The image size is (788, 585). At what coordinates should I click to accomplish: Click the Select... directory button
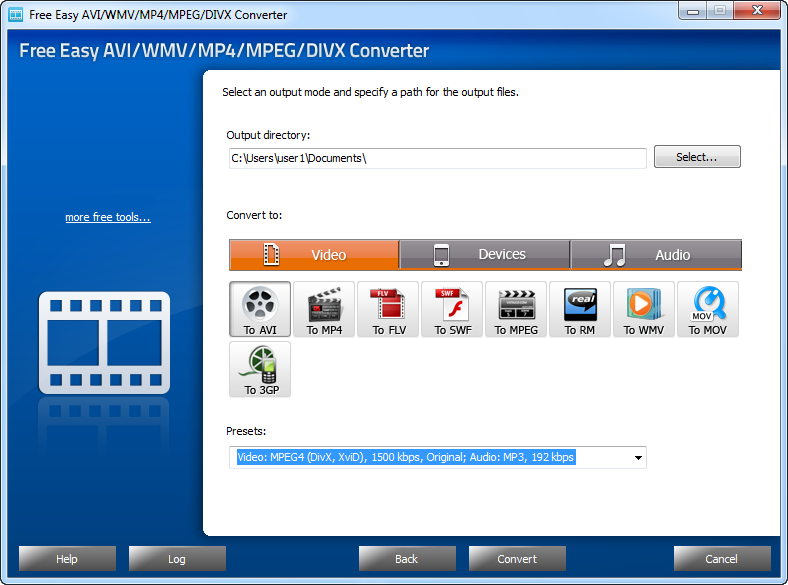697,157
